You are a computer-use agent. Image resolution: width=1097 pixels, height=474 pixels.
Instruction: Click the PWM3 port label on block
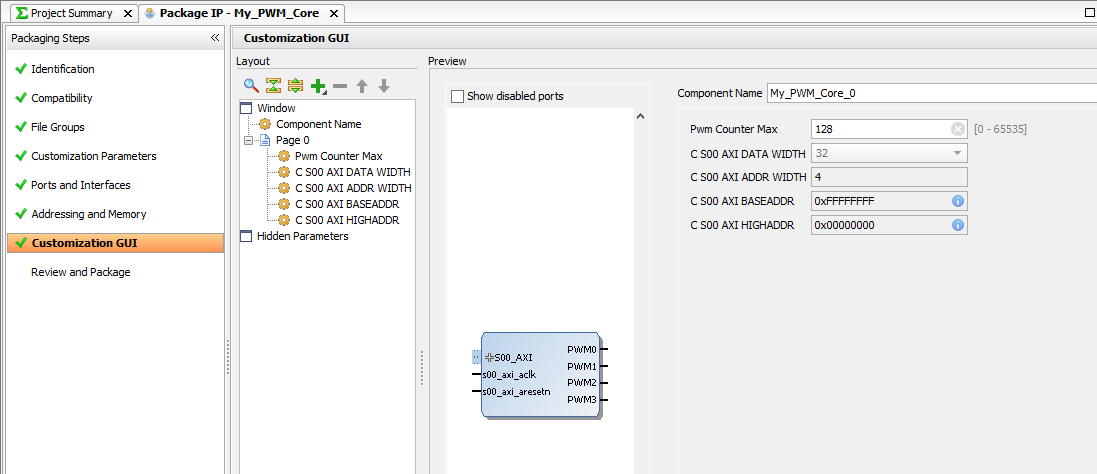pyautogui.click(x=581, y=401)
